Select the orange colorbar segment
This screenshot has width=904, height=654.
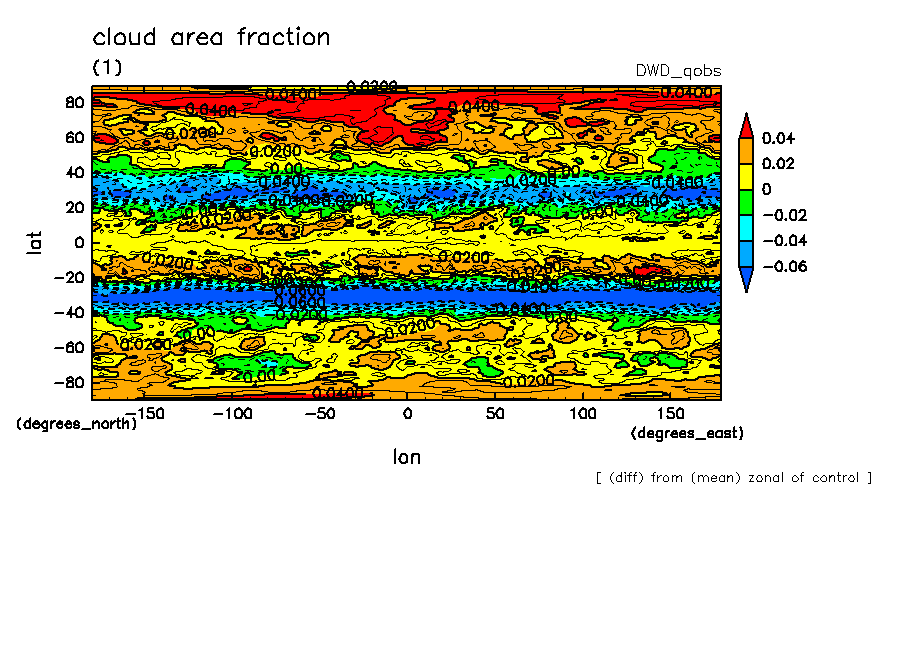click(x=746, y=150)
